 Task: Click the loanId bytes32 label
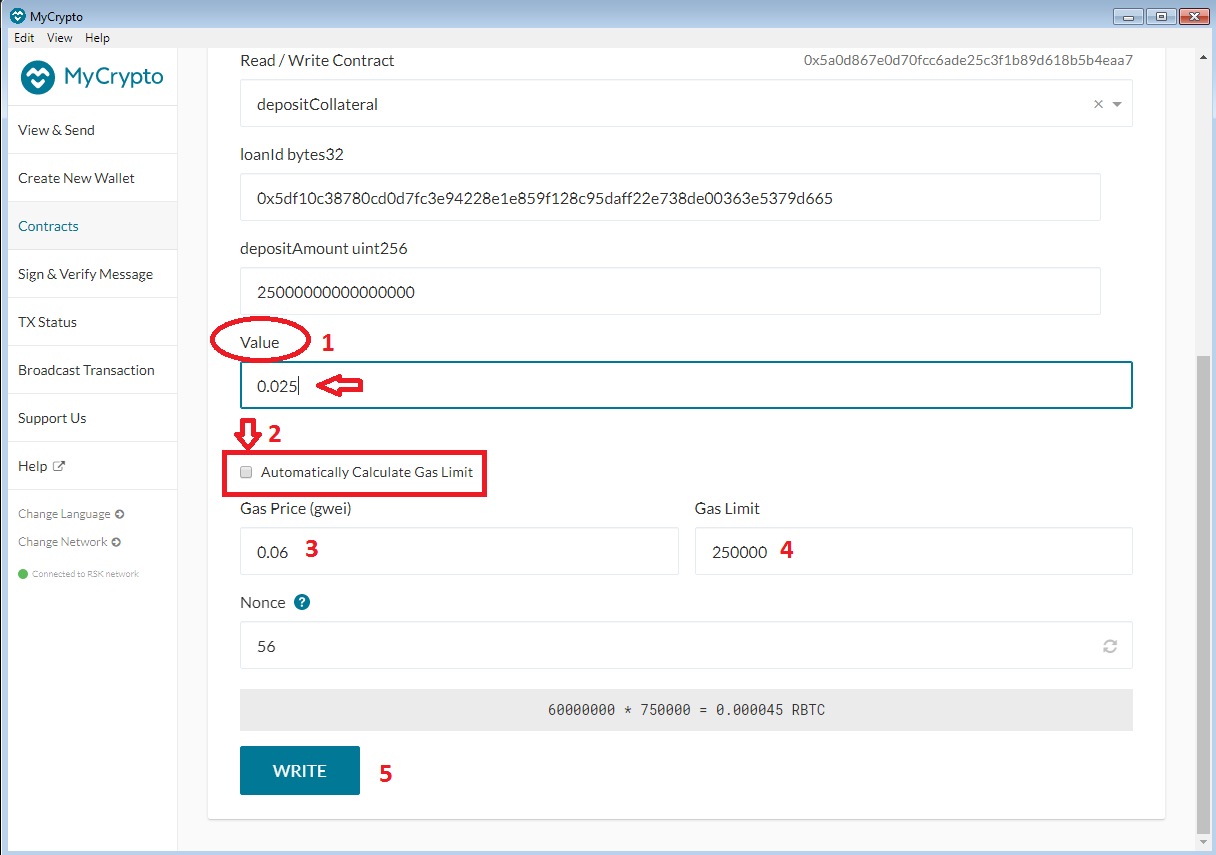click(x=292, y=154)
